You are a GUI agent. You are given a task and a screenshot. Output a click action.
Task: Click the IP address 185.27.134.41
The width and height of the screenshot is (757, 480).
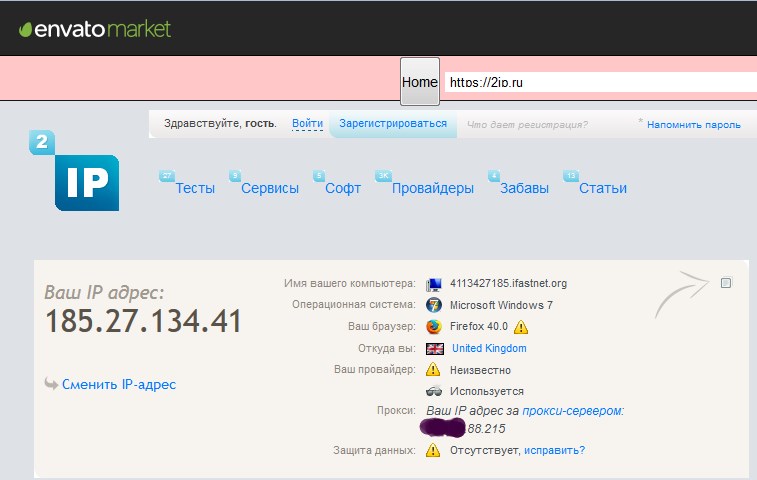click(x=143, y=321)
